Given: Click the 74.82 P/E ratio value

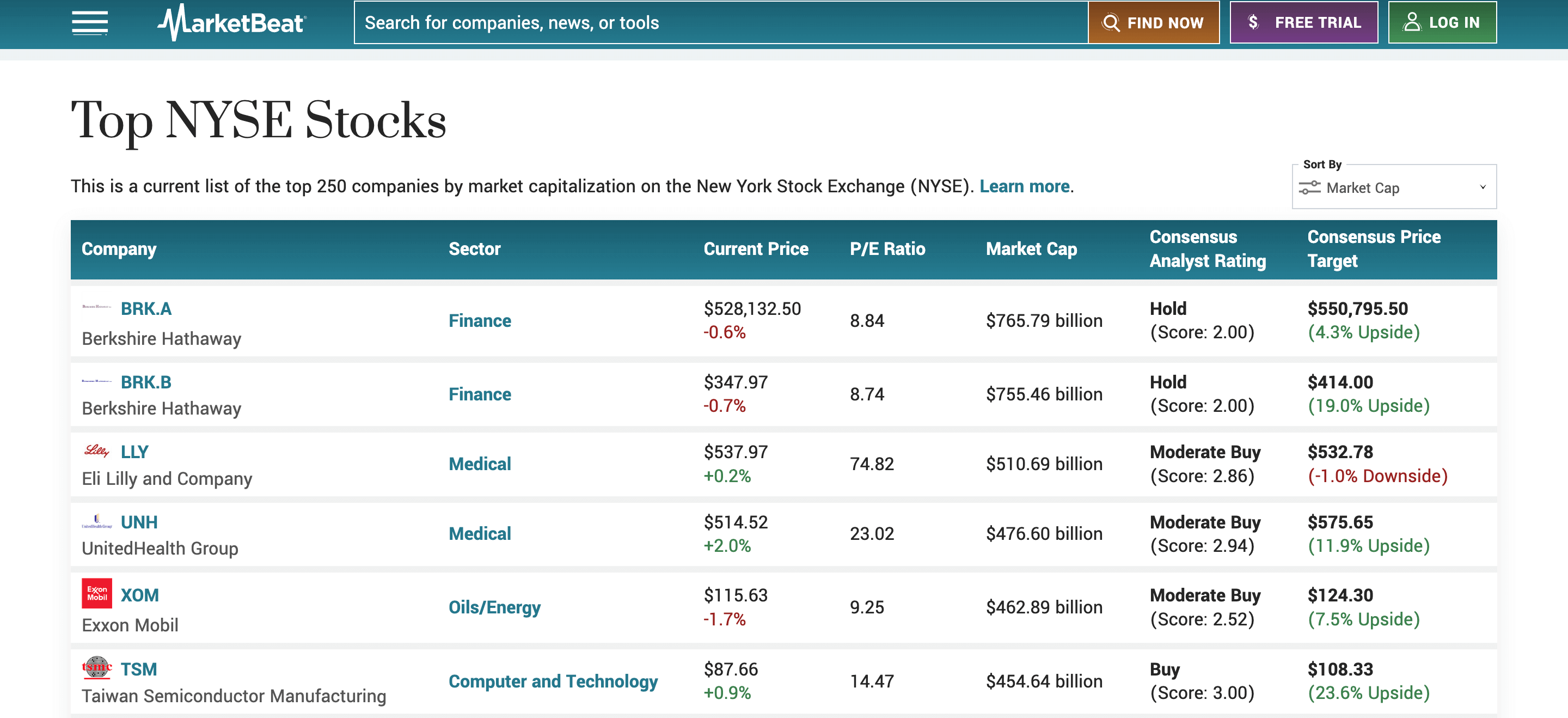Looking at the screenshot, I should pos(872,464).
